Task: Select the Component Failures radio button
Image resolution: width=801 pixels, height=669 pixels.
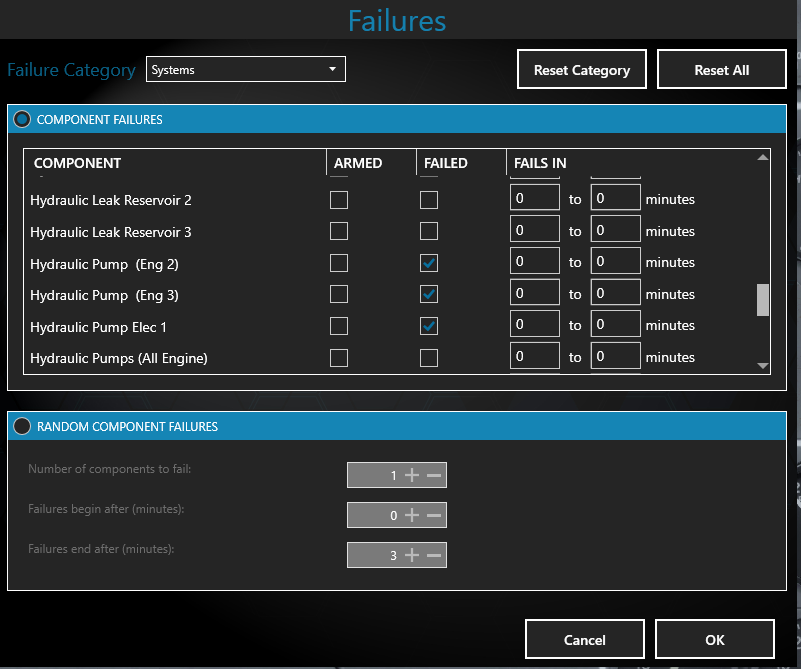Action: [21, 119]
